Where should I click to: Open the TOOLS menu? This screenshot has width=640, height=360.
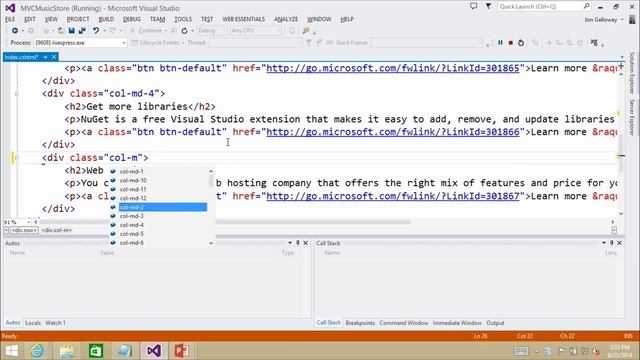tap(182, 19)
